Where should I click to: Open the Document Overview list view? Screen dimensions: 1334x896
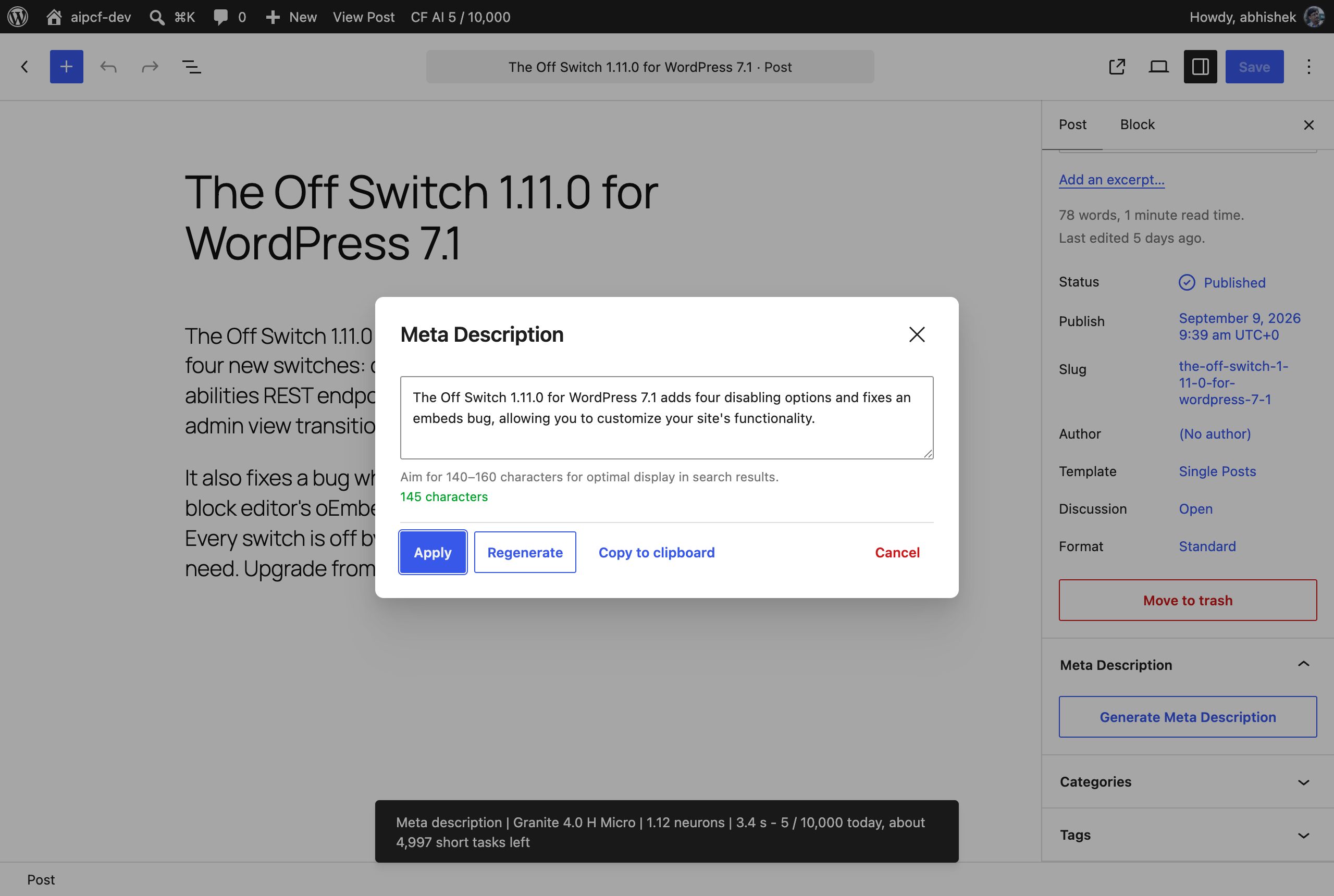pos(191,67)
